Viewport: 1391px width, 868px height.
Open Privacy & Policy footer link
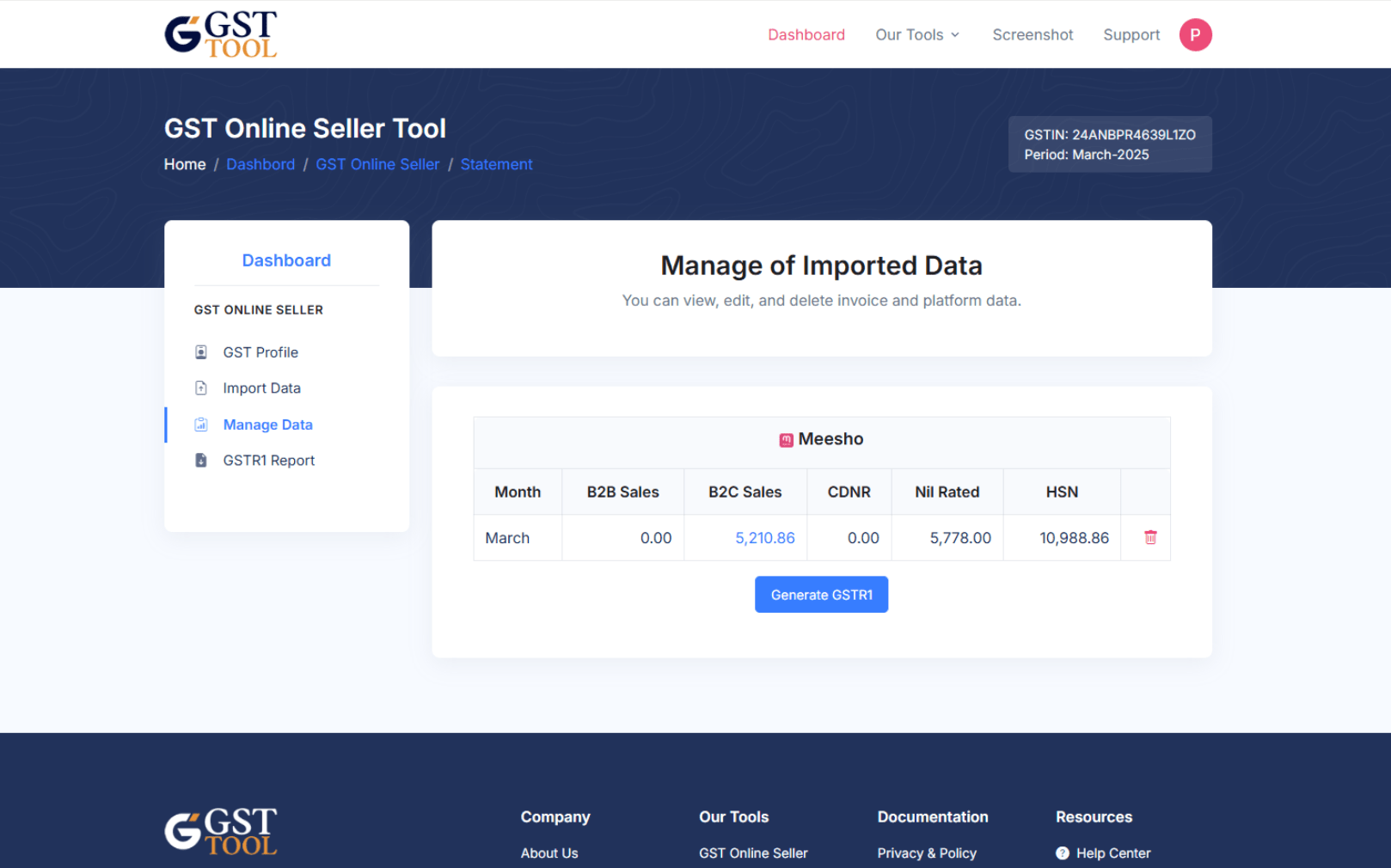[927, 853]
